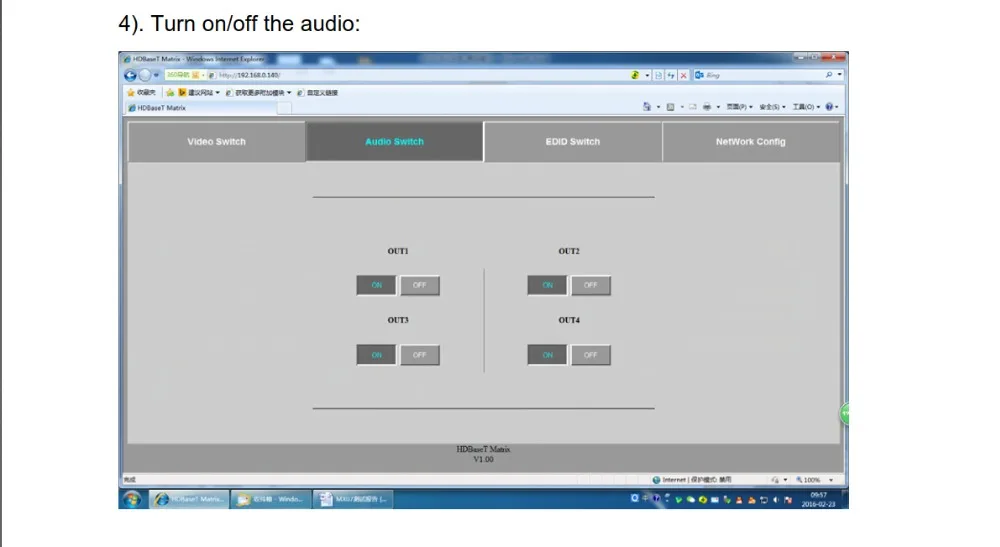This screenshot has width=1000, height=547.
Task: Close the Internet Explorer window
Action: tap(833, 57)
